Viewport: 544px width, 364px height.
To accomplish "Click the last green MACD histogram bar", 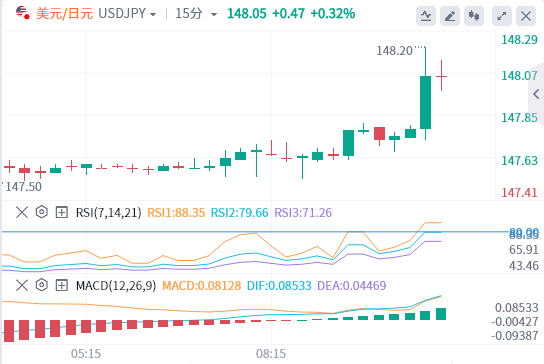I will [441, 314].
